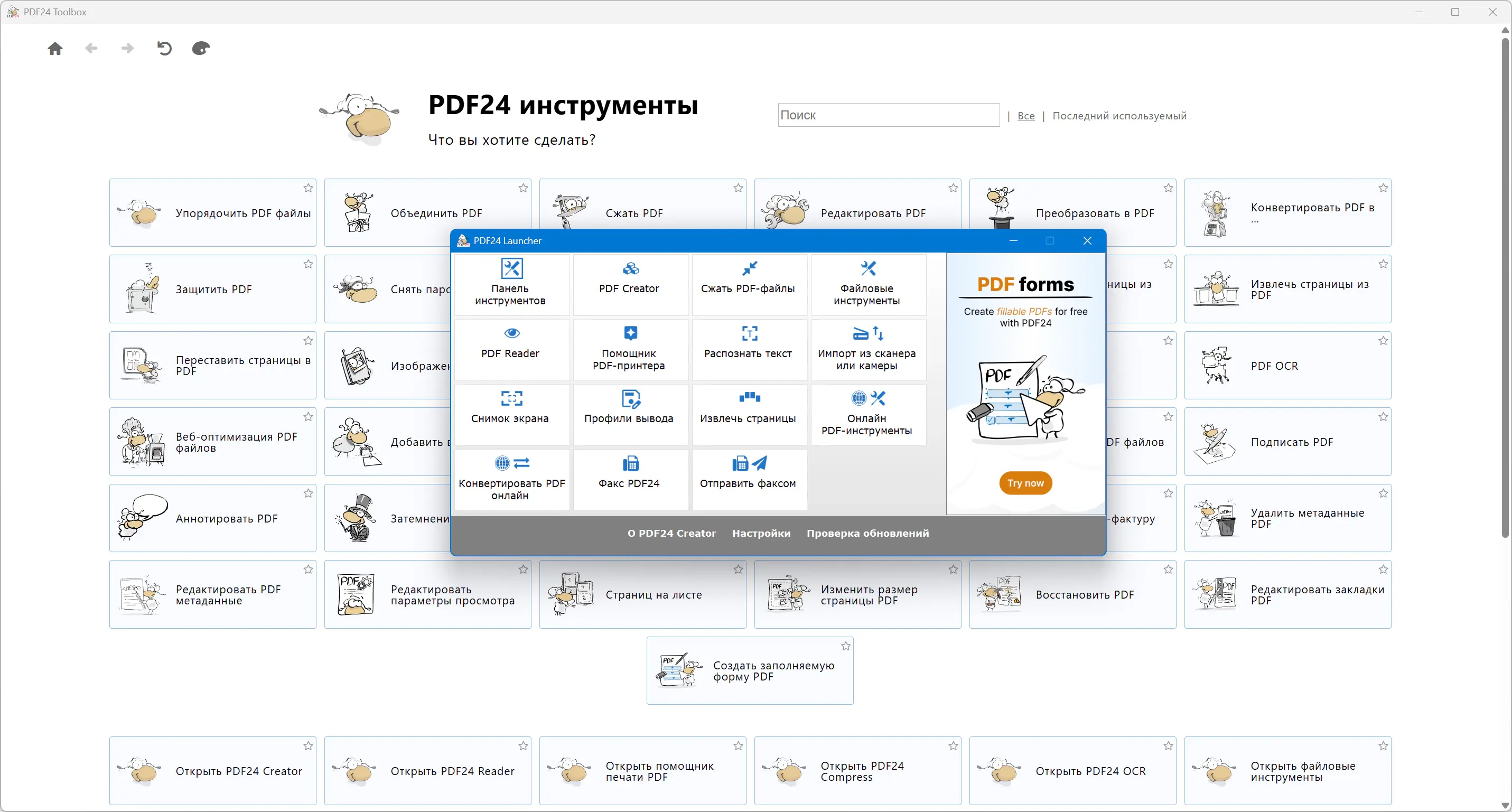This screenshot has width=1512, height=812.
Task: Click the vertical scrollbar down arrow
Action: [x=1505, y=806]
